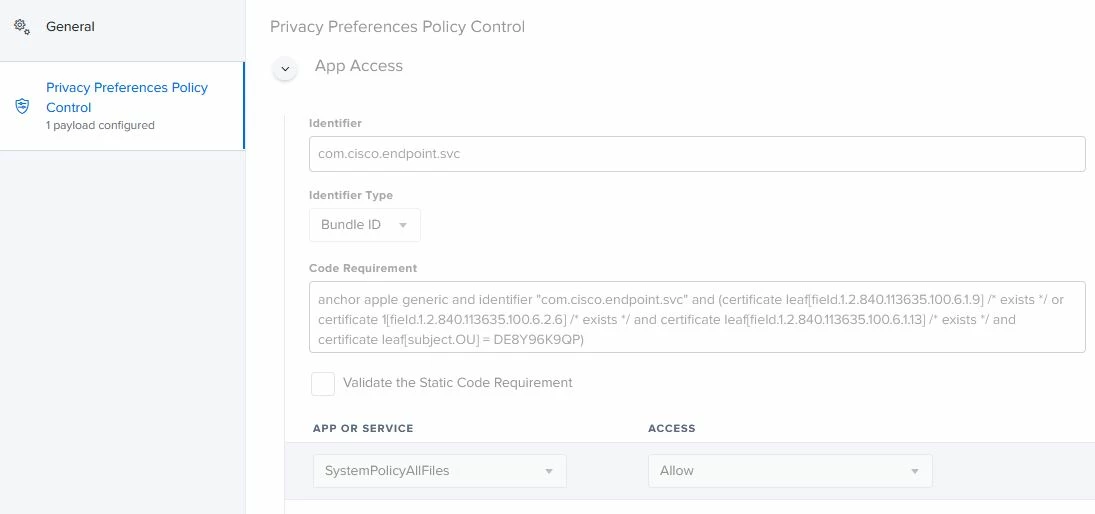
Task: Click the Identifier input field
Action: pos(697,154)
